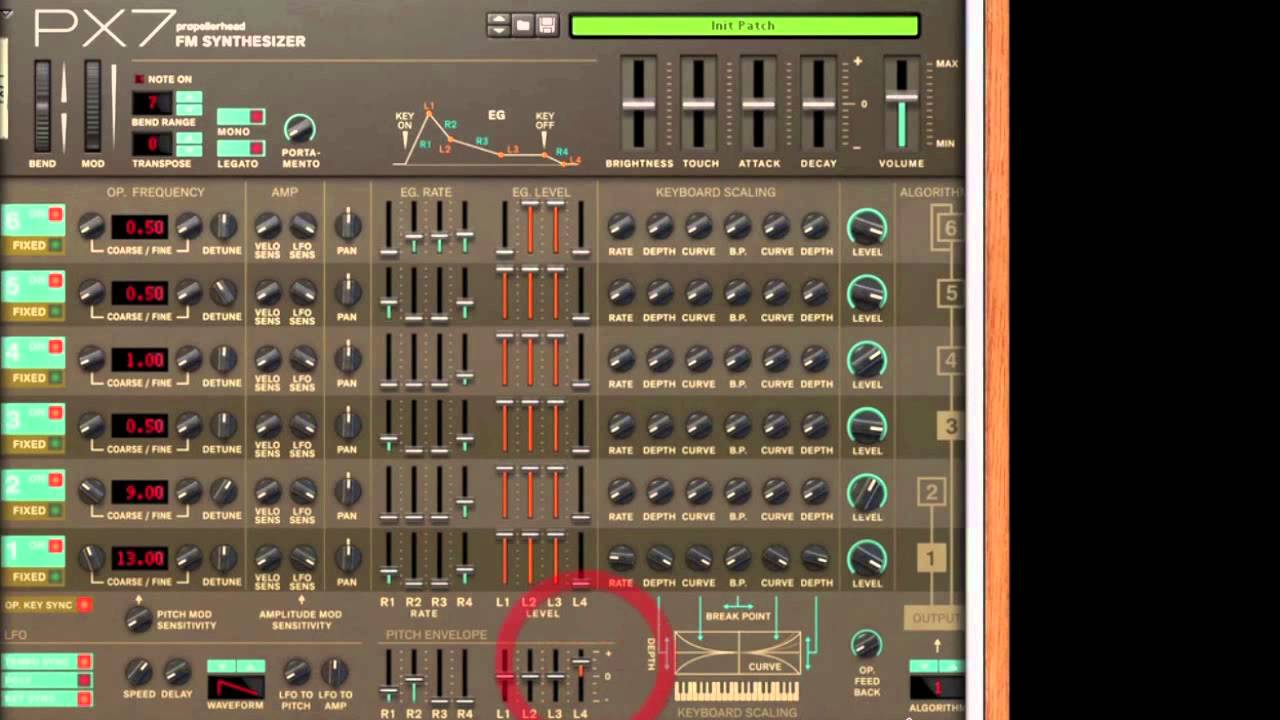Click operator 6 Detune knob
This screenshot has width=1280, height=720.
click(223, 226)
